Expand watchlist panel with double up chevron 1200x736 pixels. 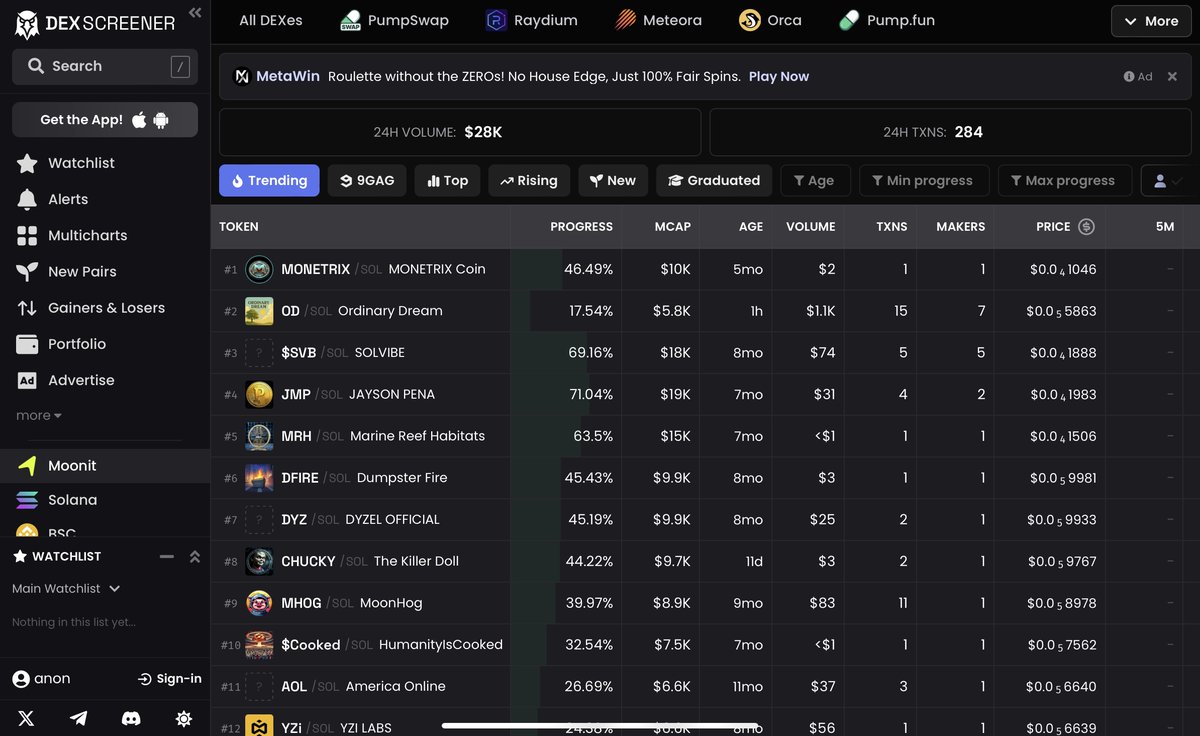coord(195,556)
